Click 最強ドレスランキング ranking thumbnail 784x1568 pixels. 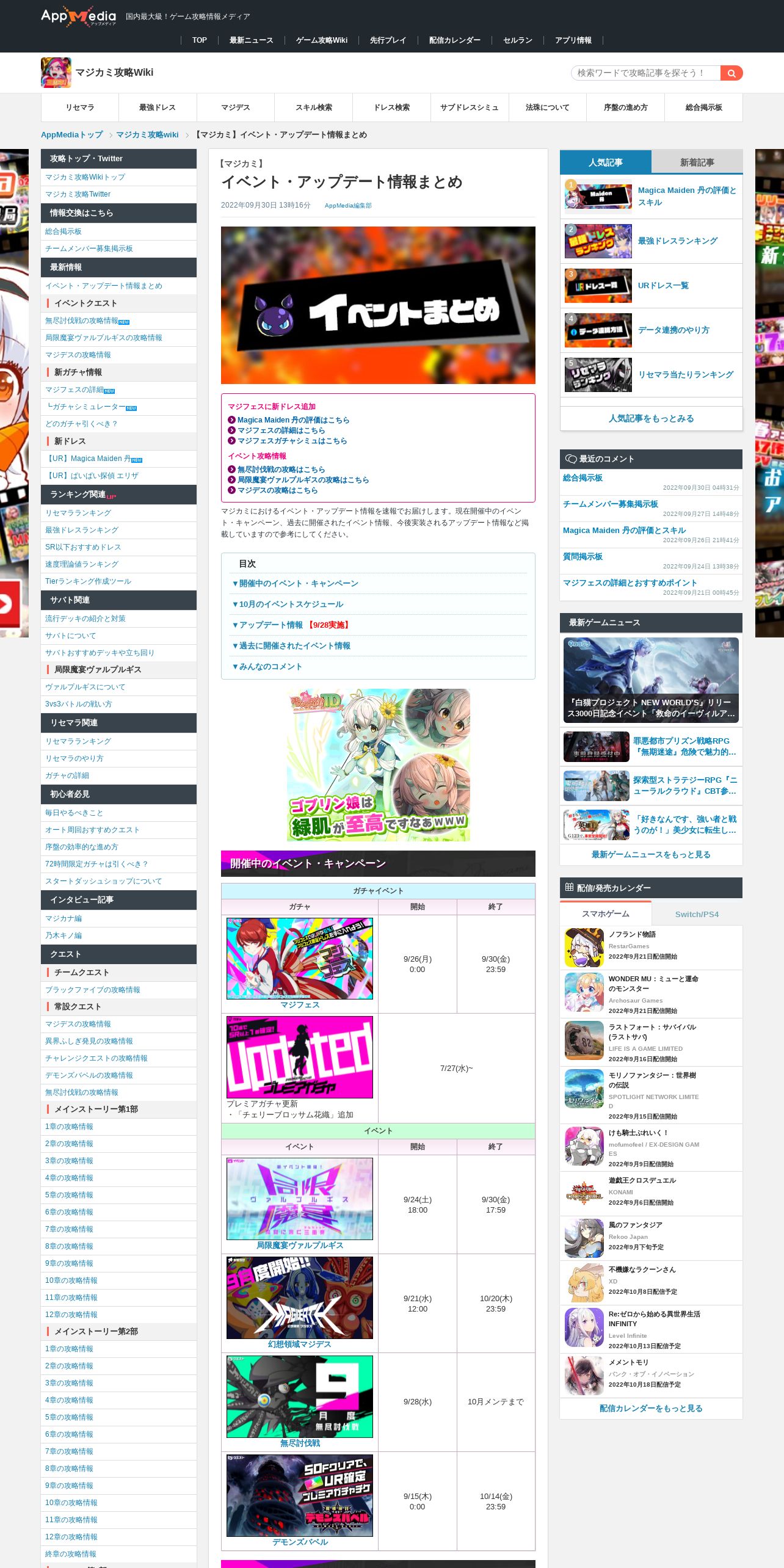[598, 241]
